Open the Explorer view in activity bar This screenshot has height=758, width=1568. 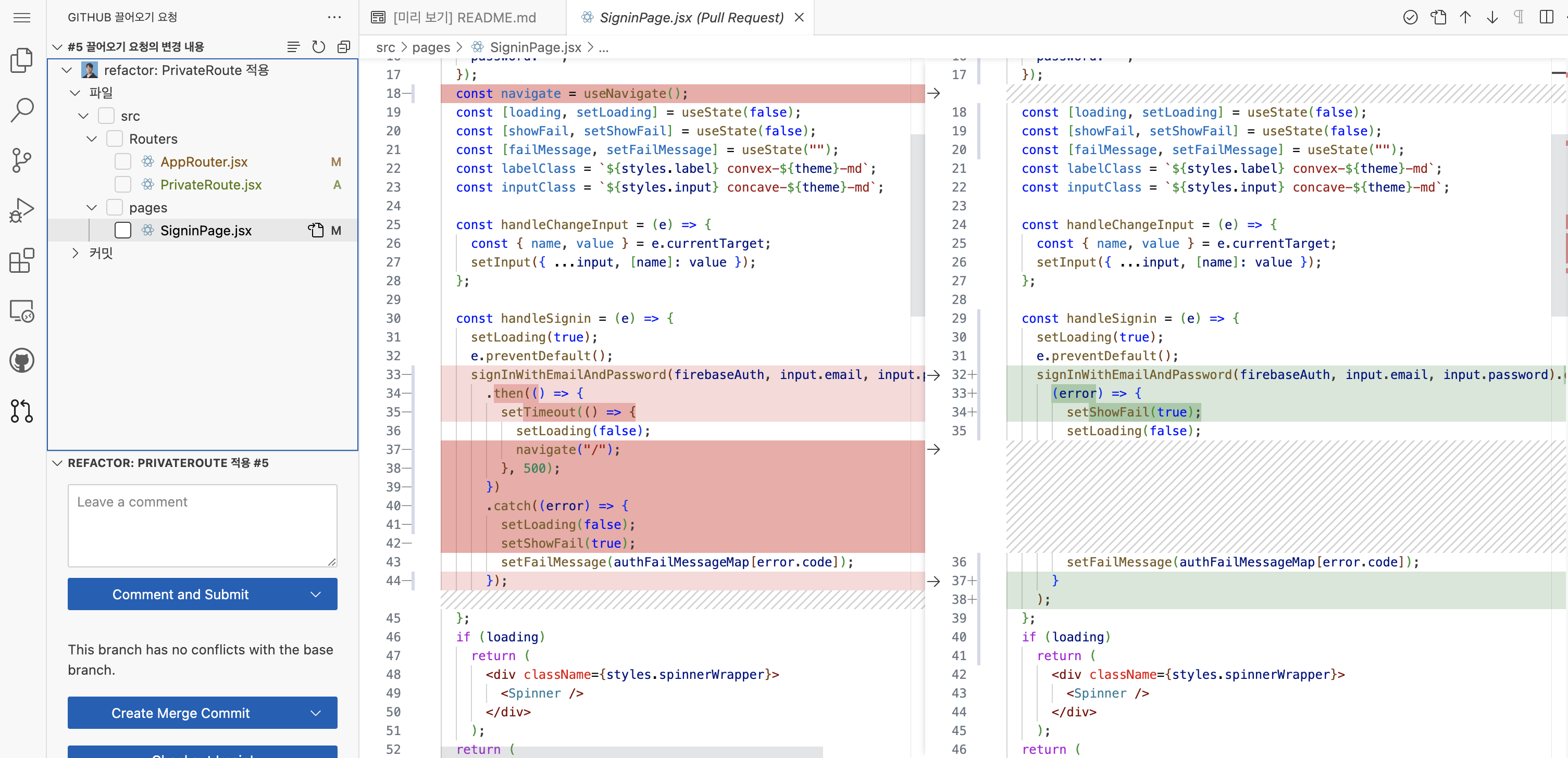click(x=22, y=60)
